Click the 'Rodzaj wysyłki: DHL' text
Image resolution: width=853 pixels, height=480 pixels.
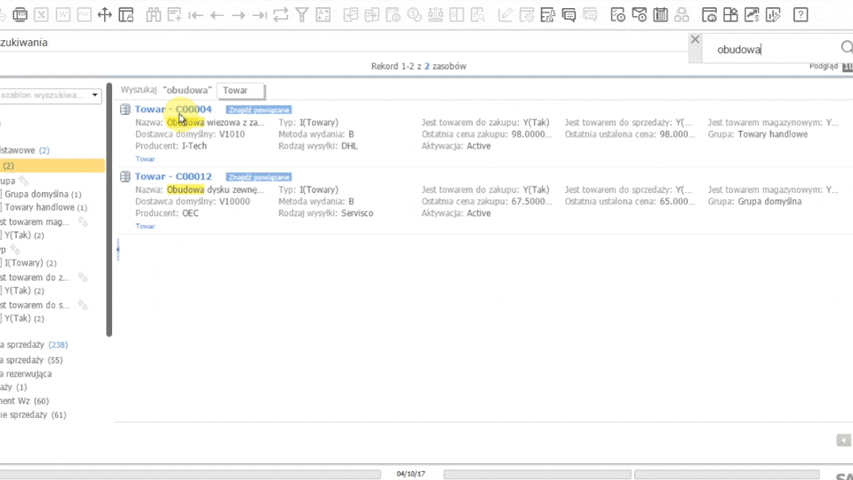318,146
